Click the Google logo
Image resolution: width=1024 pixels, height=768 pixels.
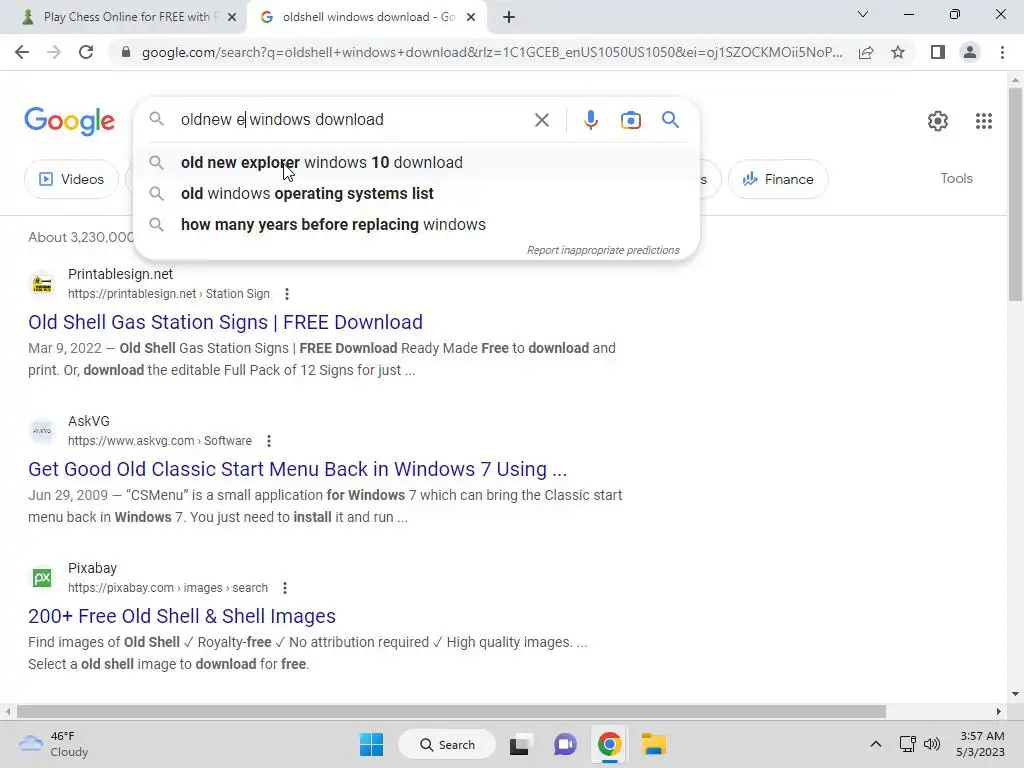pyautogui.click(x=69, y=121)
